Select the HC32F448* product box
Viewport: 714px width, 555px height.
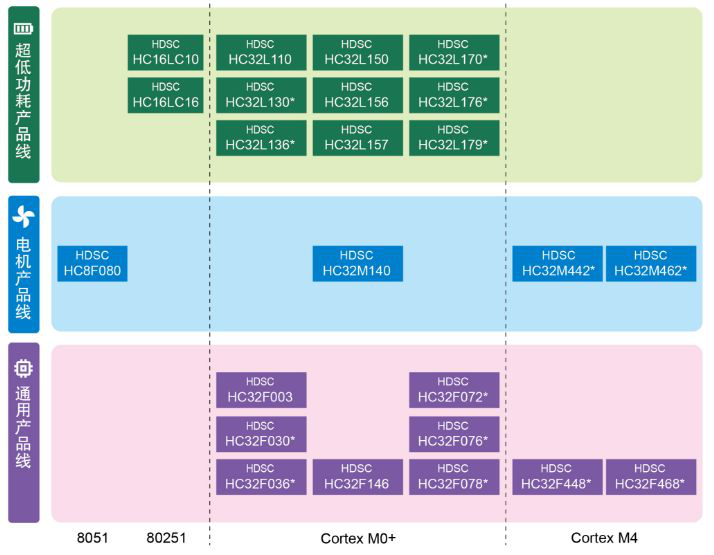[x=557, y=477]
